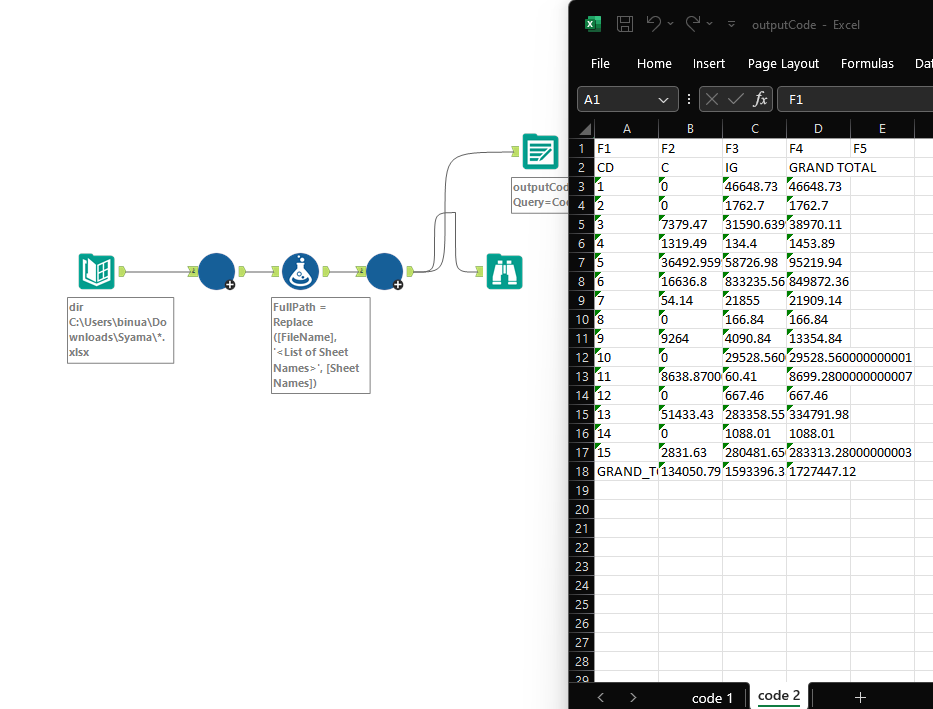Click the next sheet navigation arrow
933x709 pixels.
click(633, 697)
